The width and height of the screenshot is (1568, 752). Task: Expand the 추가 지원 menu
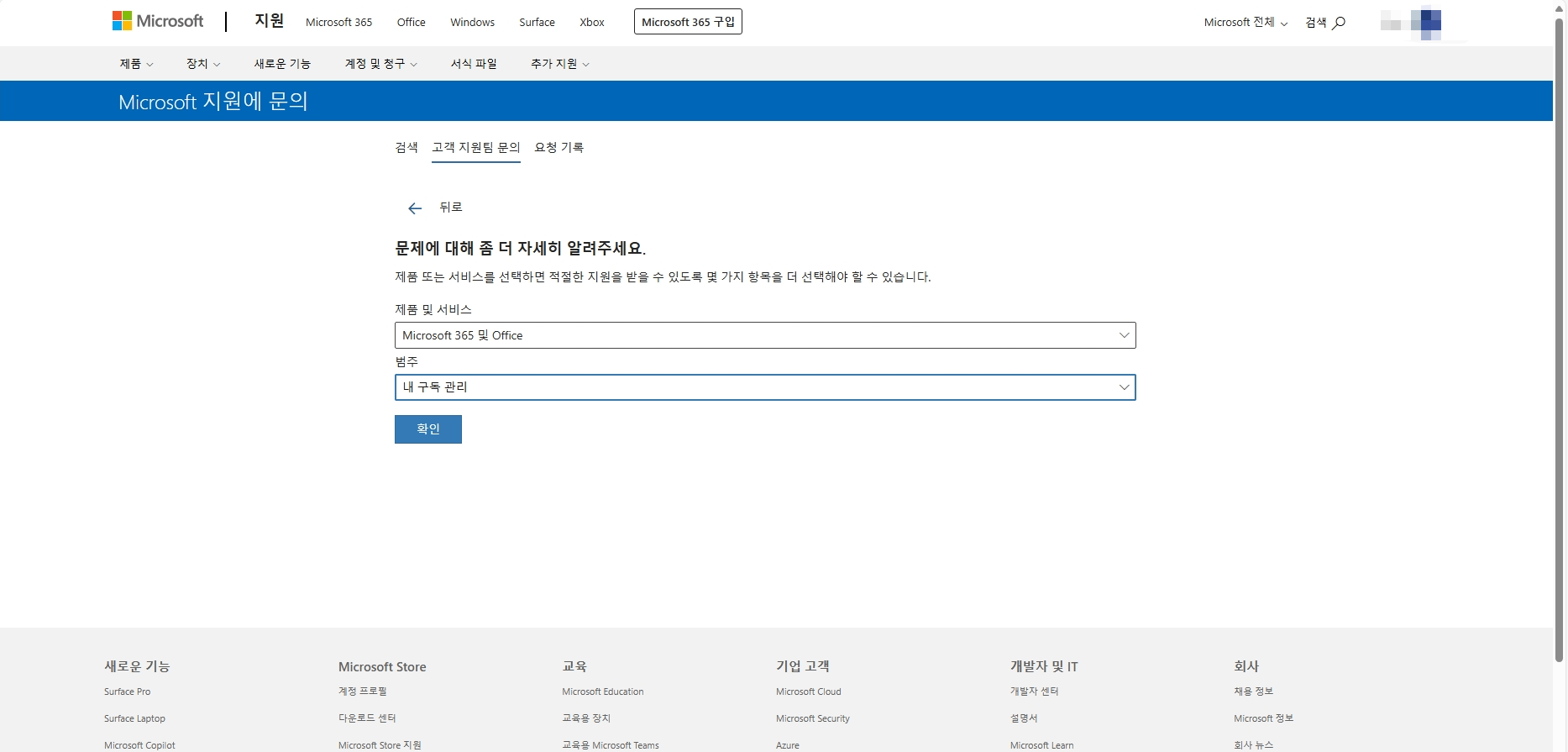[560, 64]
